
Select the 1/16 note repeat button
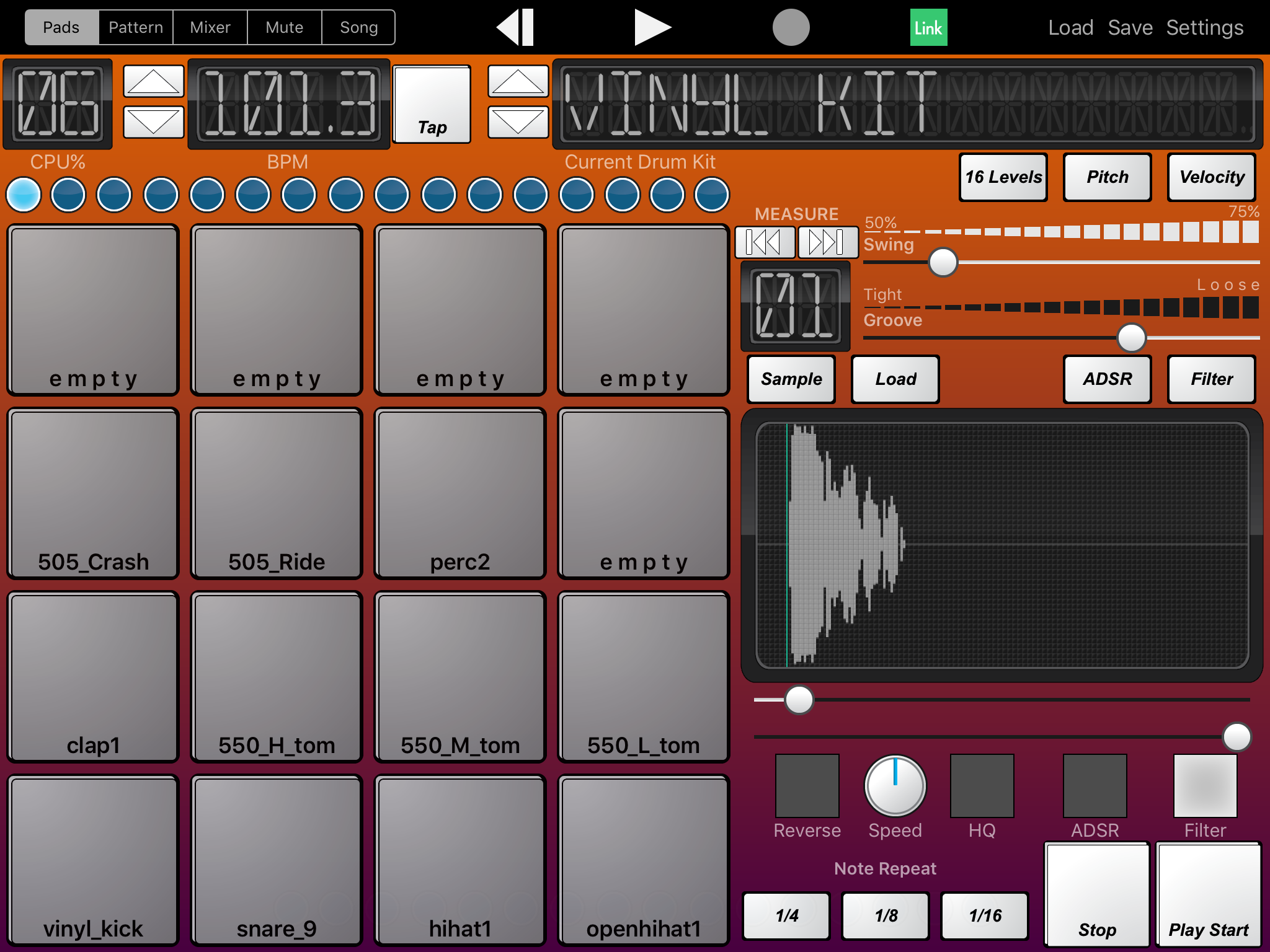pos(984,915)
